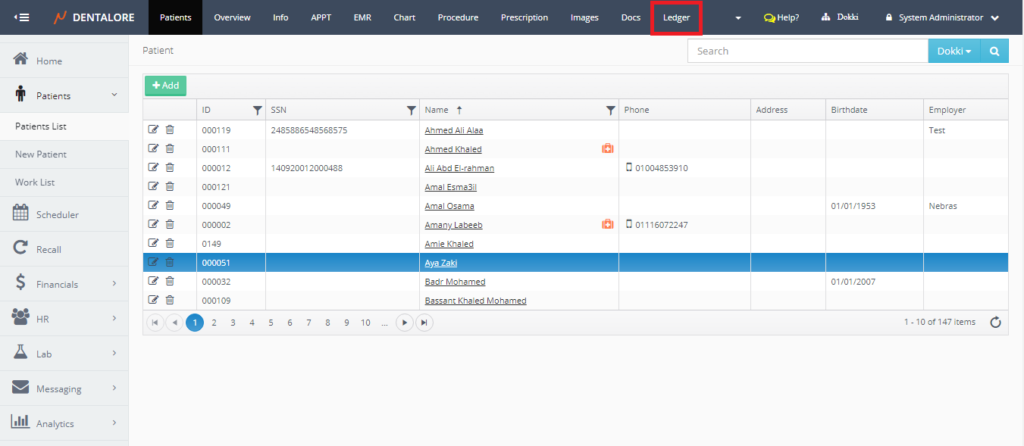The width and height of the screenshot is (1024, 446).
Task: Switch to the Prescription tab
Action: [x=524, y=18]
